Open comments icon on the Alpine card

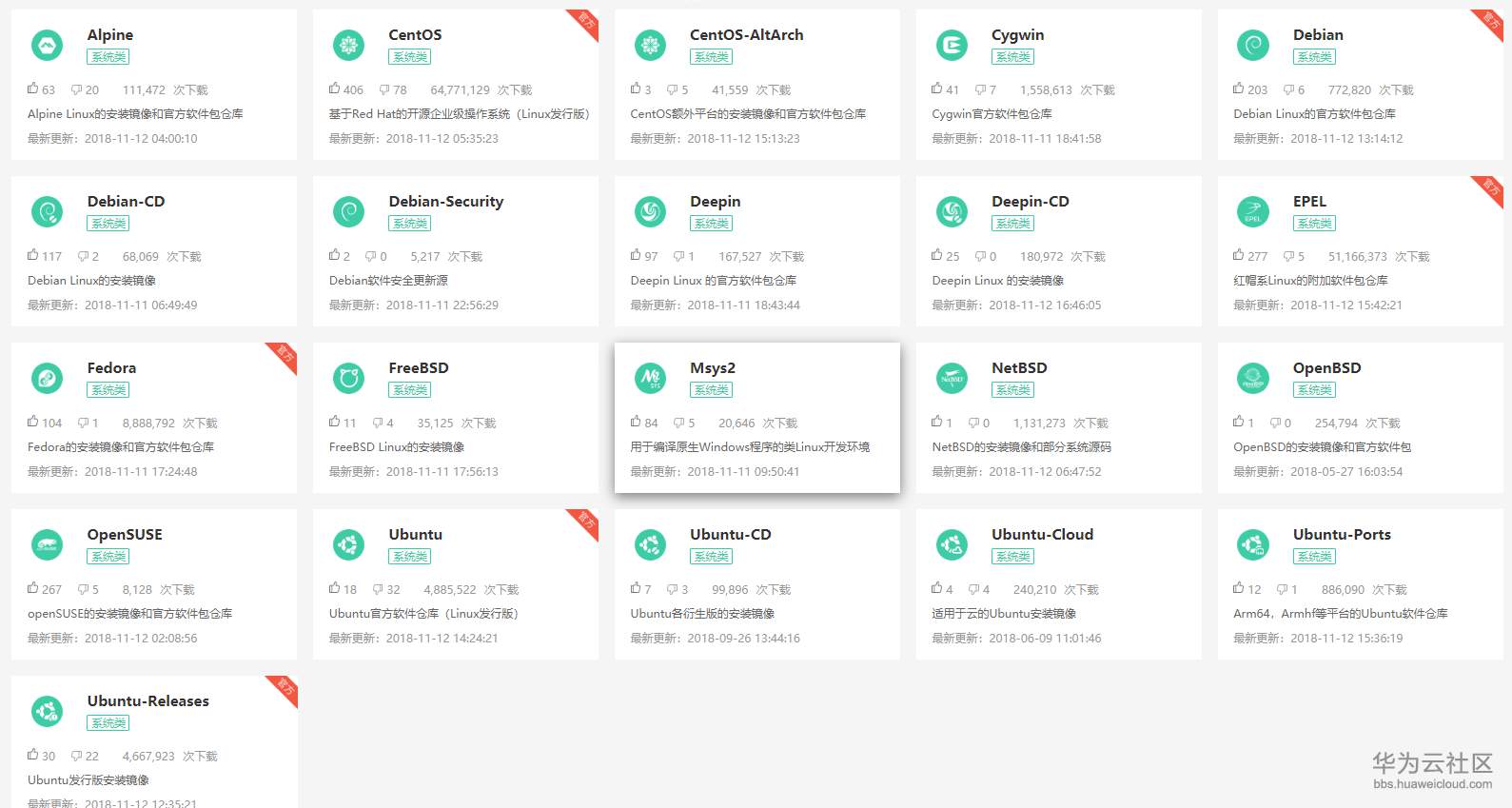pyautogui.click(x=76, y=89)
